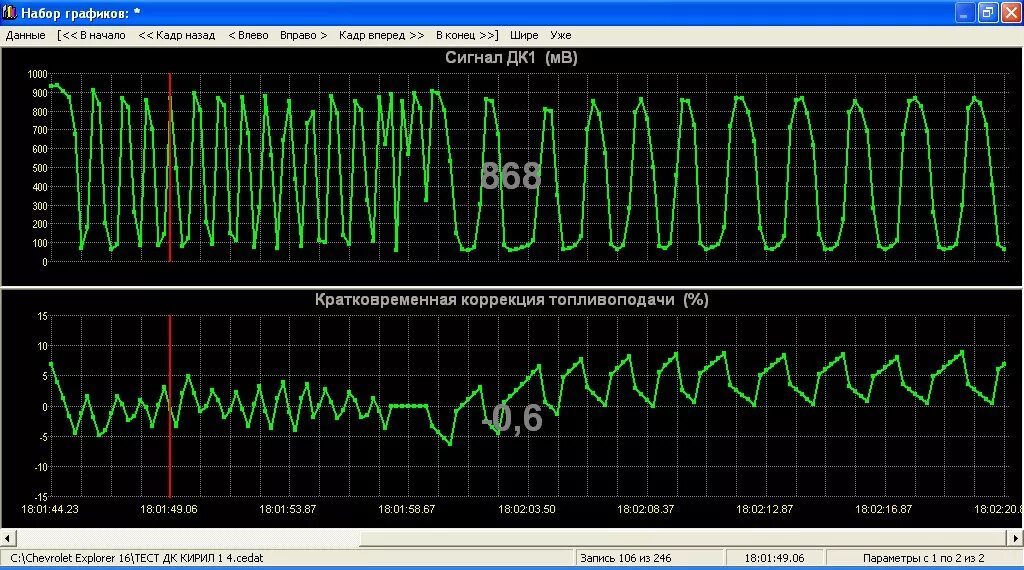Image resolution: width=1024 pixels, height=570 pixels.
Task: Open the Данные menu
Action: [x=25, y=35]
